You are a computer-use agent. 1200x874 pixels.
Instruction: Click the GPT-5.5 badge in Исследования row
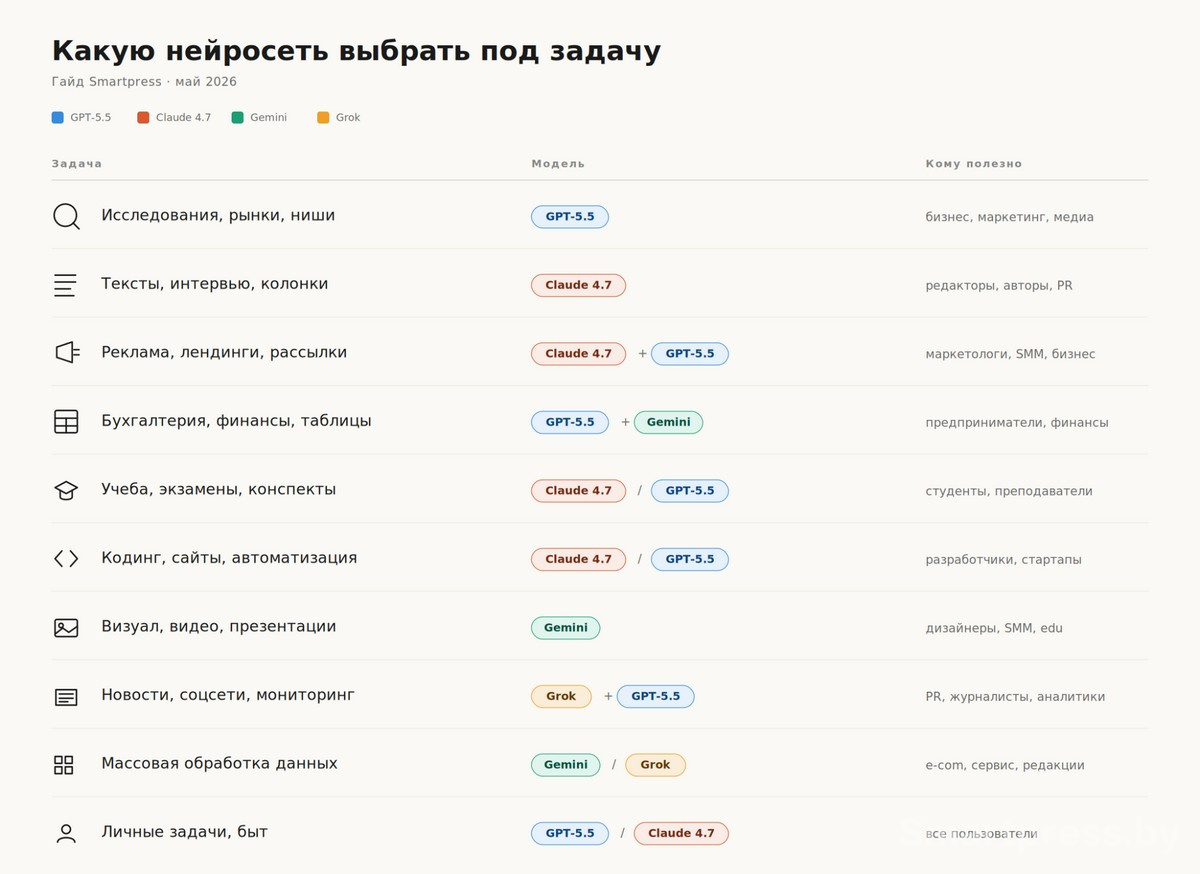(570, 217)
